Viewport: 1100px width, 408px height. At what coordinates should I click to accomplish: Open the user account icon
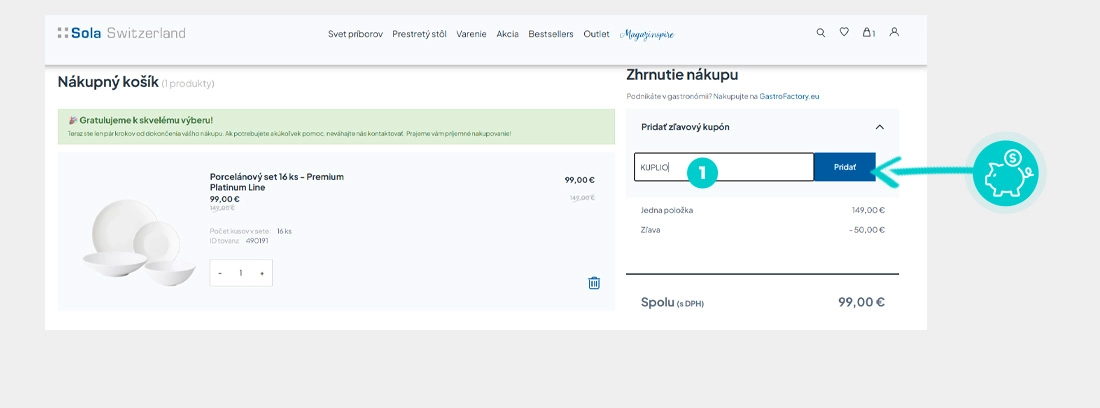894,32
